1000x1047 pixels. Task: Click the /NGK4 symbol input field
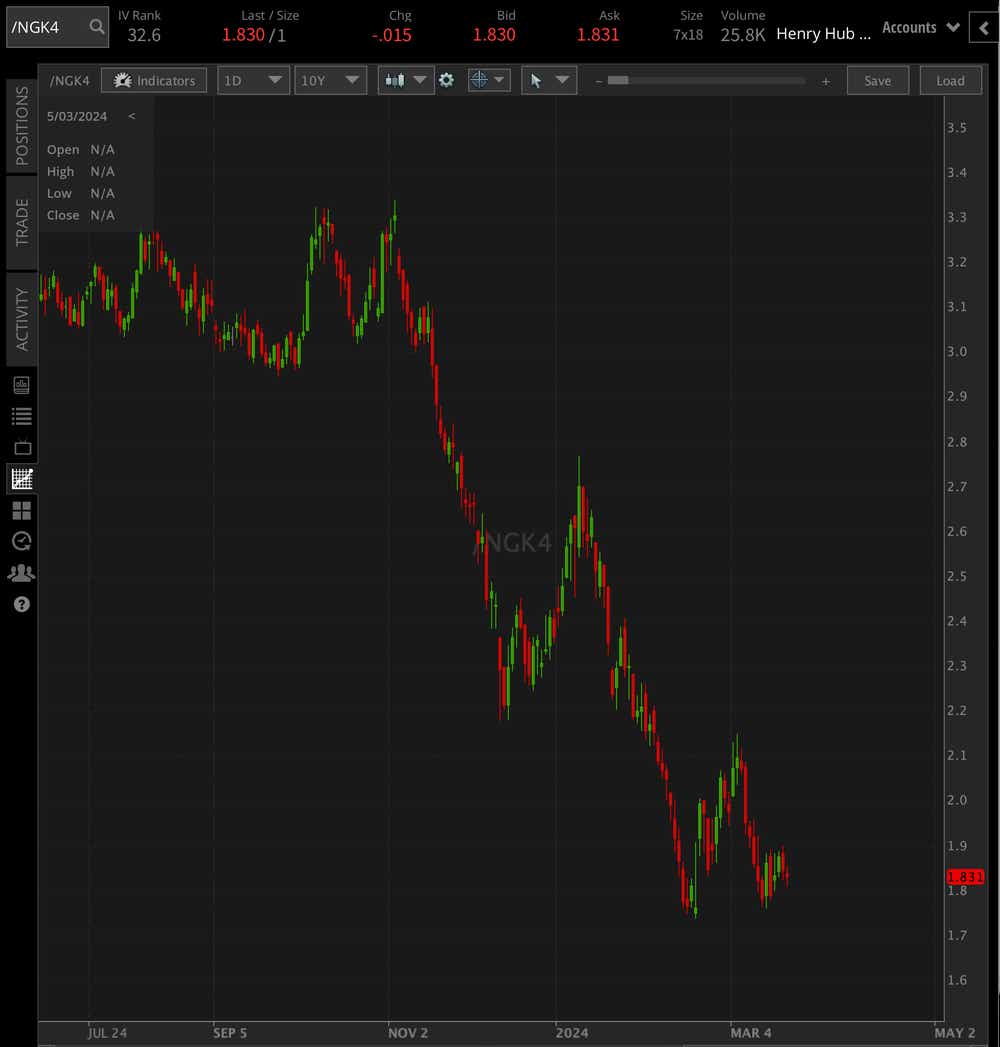point(57,27)
